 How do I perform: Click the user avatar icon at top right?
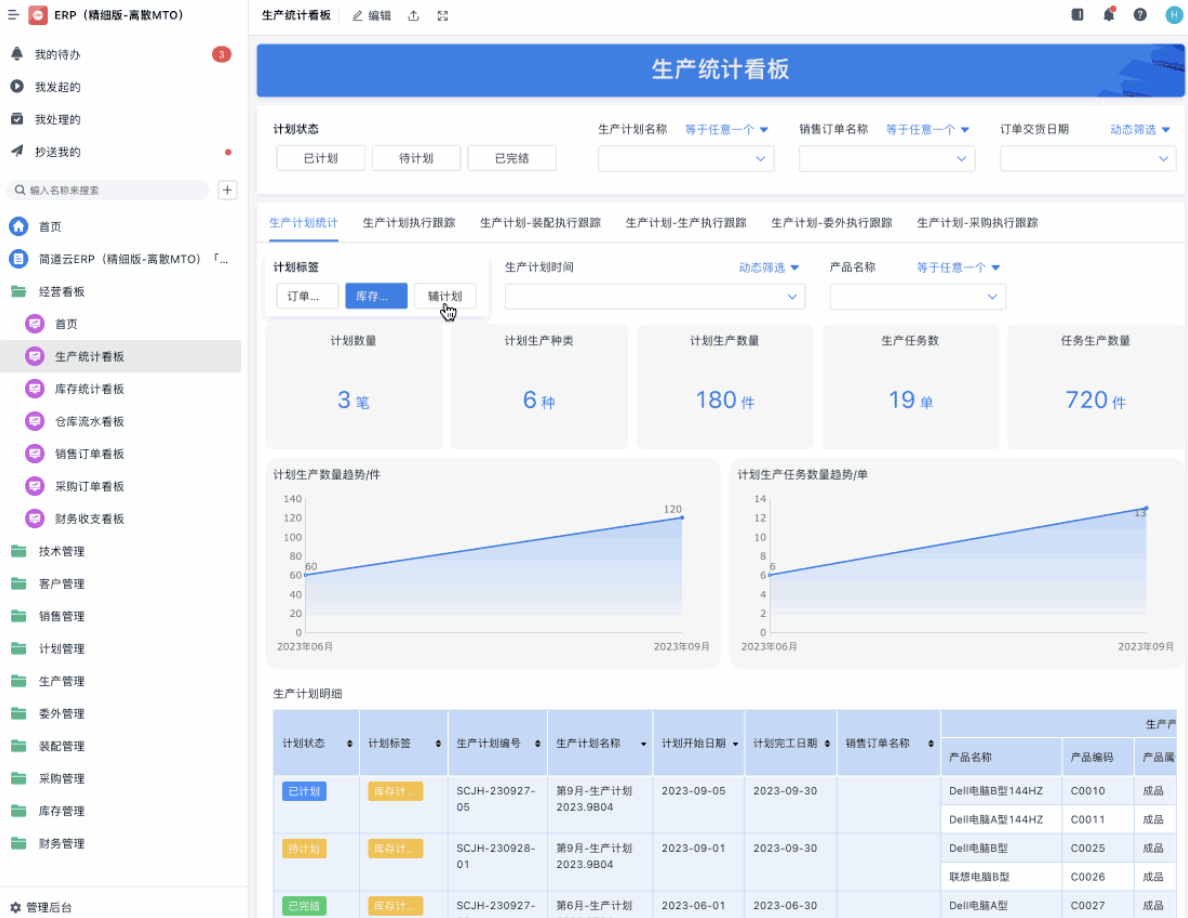click(x=1173, y=15)
